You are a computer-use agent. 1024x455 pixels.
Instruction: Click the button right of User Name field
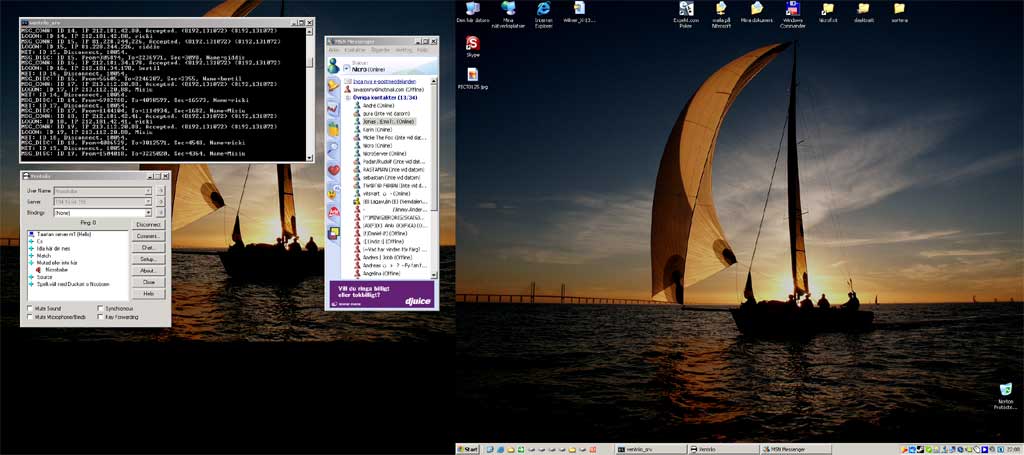161,191
